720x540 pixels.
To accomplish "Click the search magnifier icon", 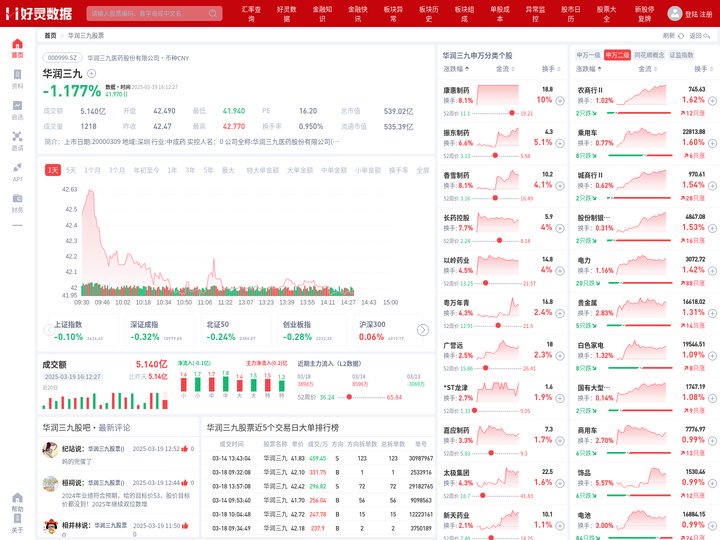I will tap(213, 13).
